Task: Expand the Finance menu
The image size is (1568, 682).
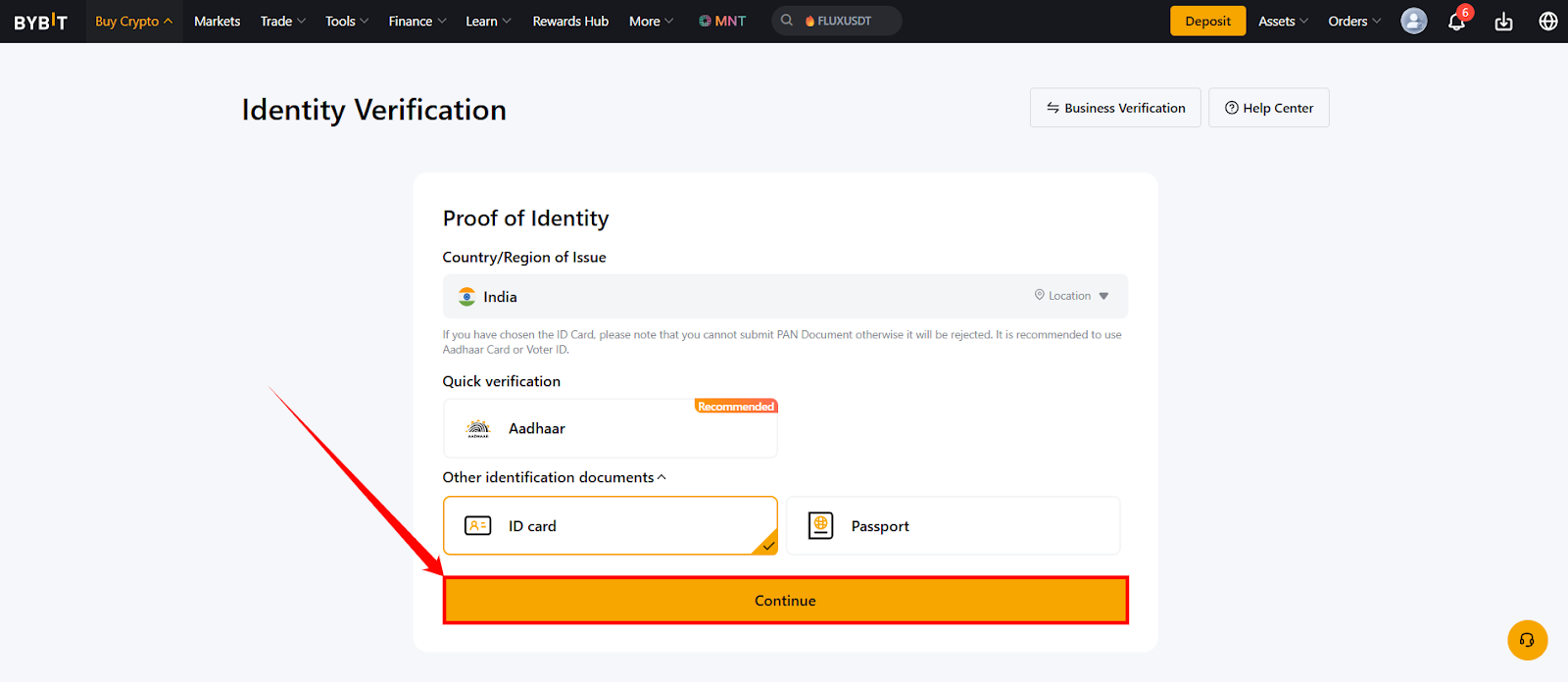Action: (417, 22)
